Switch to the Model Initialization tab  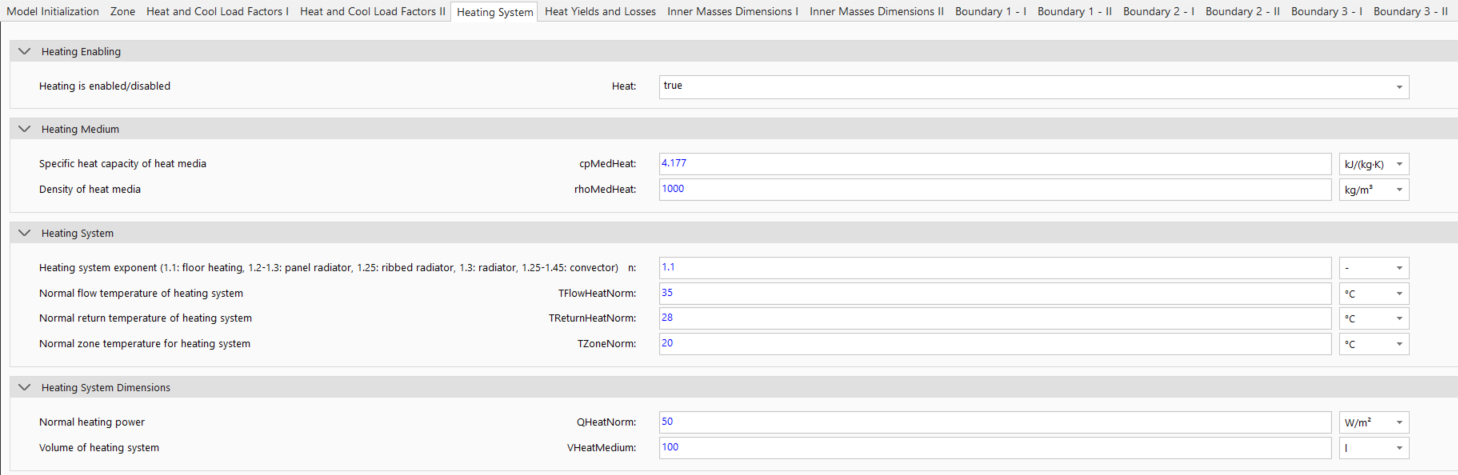[x=53, y=12]
